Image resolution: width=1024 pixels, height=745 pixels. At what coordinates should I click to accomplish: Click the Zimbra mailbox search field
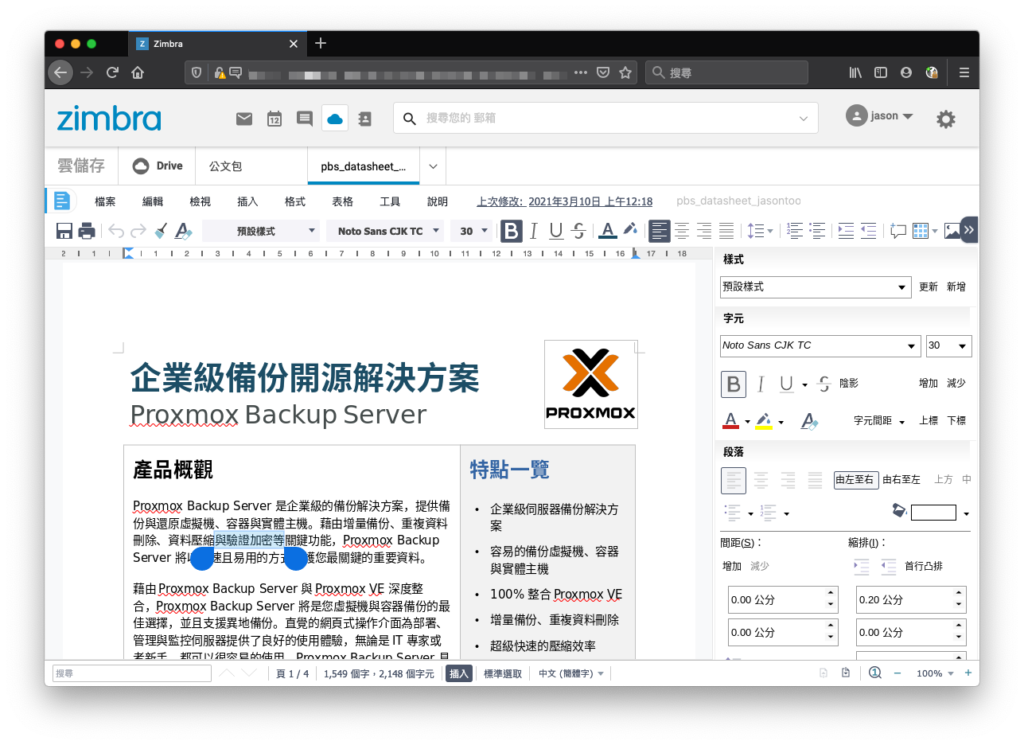605,118
